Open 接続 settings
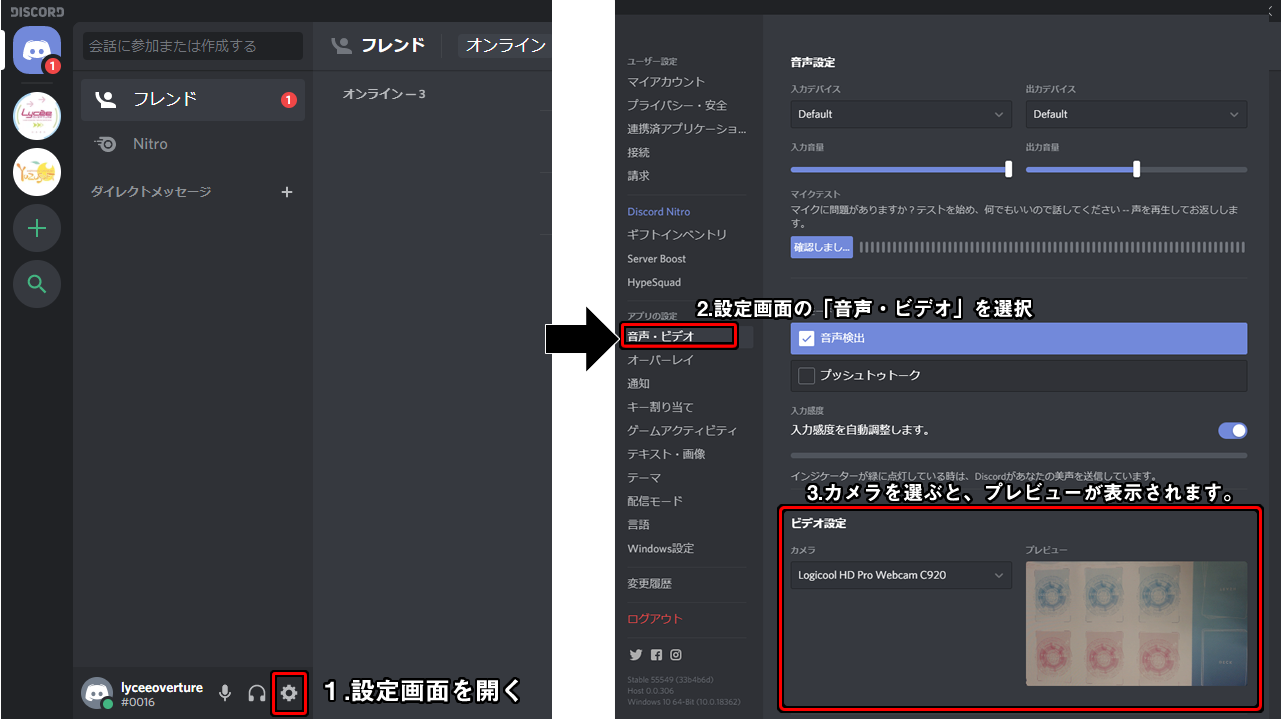This screenshot has width=1281, height=719. tap(639, 153)
